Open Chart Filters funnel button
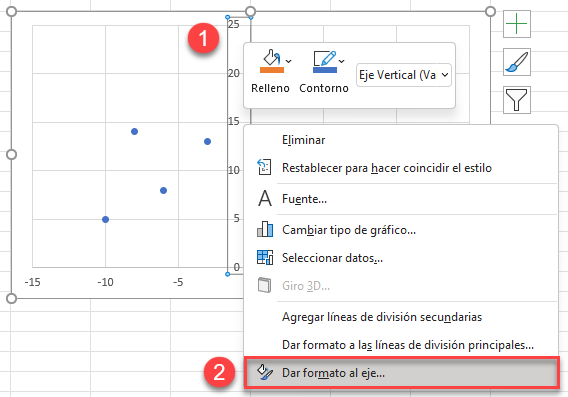This screenshot has width=568, height=397. tap(517, 100)
